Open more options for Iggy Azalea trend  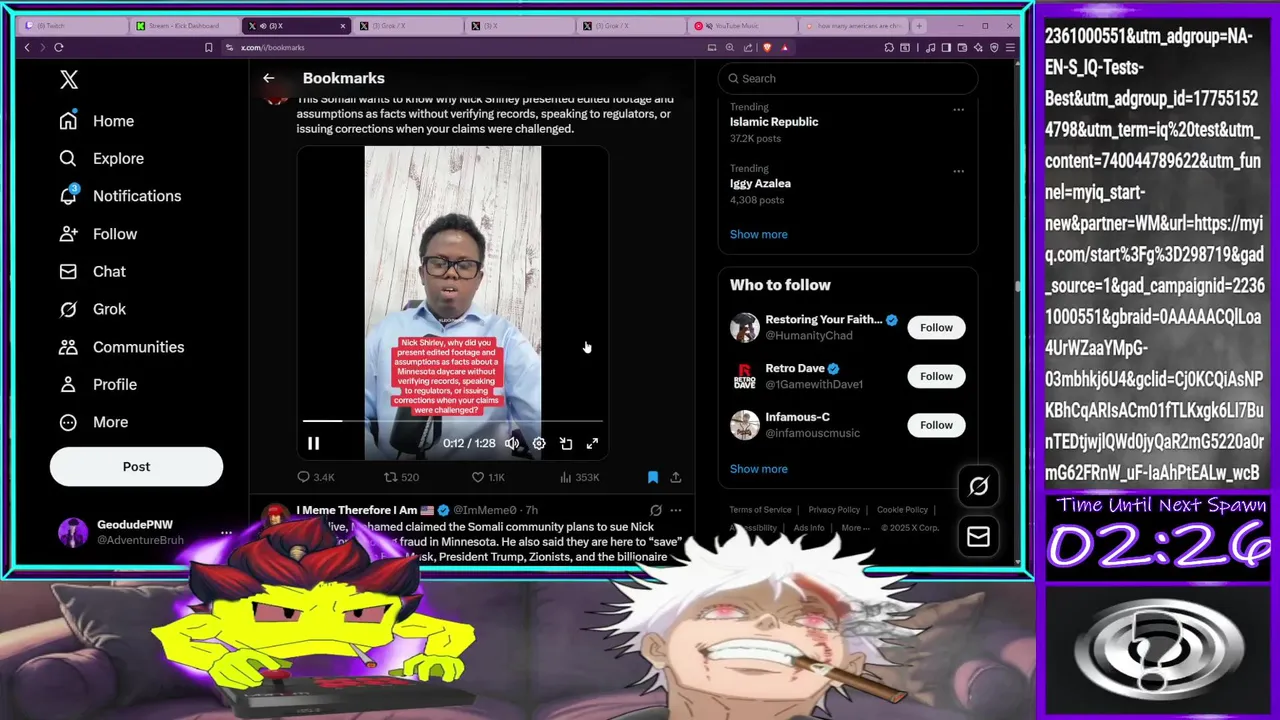[958, 171]
